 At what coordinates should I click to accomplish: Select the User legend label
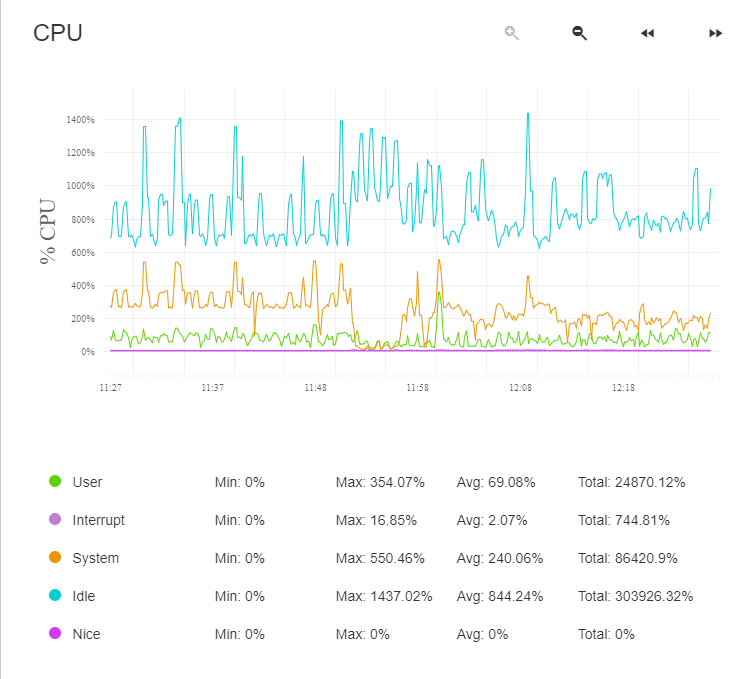coord(87,482)
